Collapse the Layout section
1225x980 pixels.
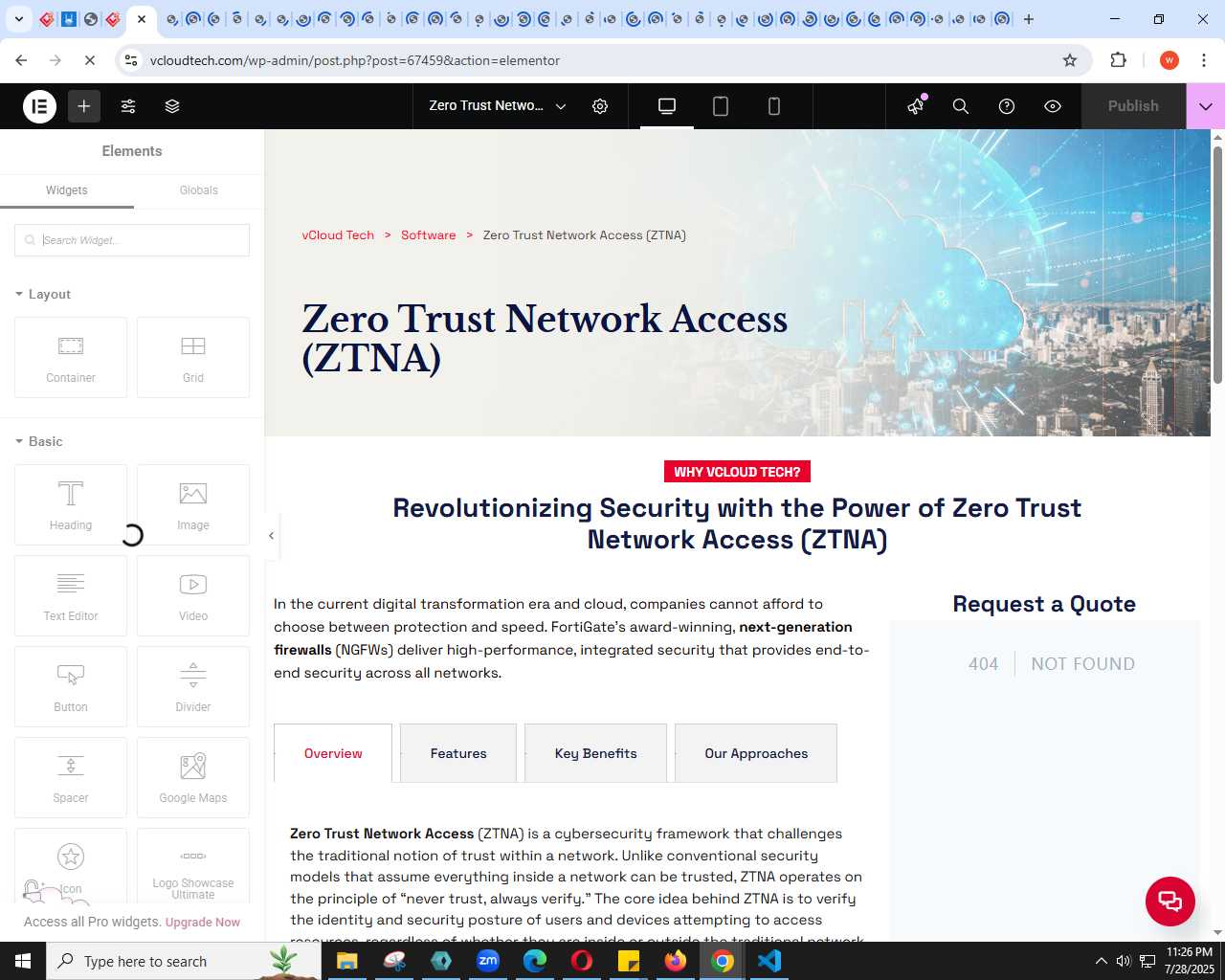pyautogui.click(x=43, y=294)
